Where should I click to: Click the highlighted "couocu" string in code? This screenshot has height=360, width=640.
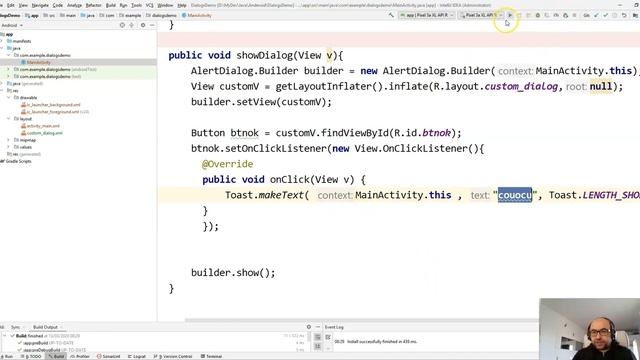tap(515, 195)
